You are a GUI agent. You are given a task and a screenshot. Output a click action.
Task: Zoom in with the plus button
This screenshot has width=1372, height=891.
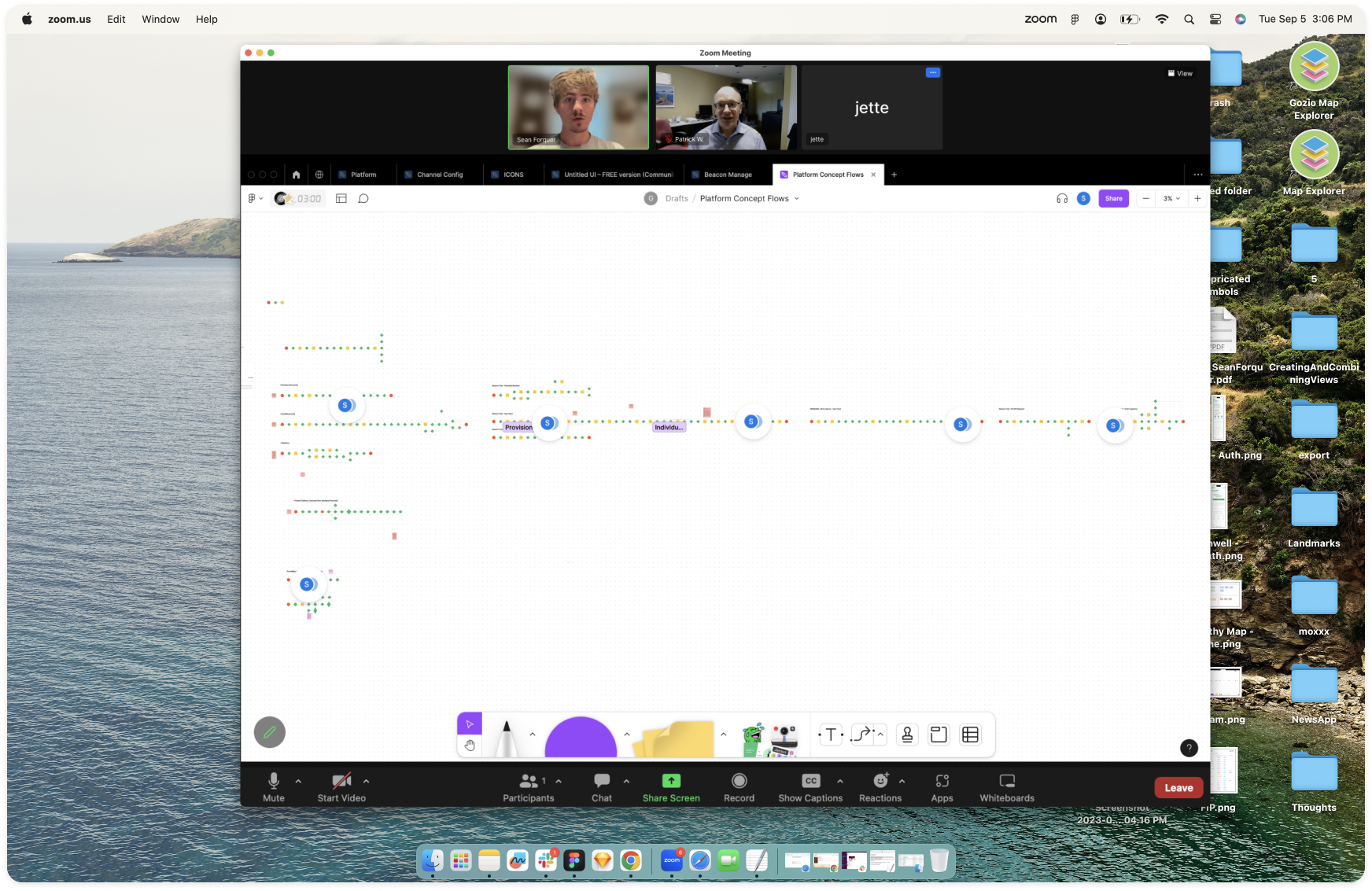pyautogui.click(x=1197, y=198)
